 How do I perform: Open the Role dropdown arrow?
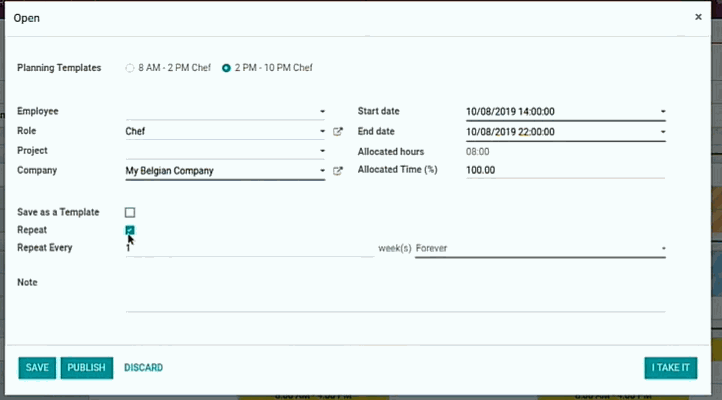322,131
